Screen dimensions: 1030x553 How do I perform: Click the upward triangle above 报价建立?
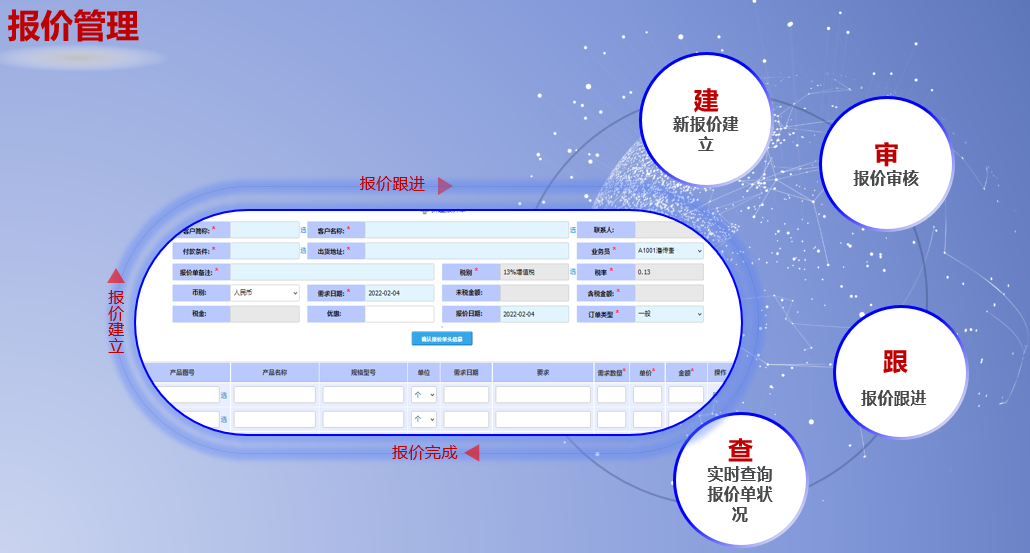click(116, 276)
